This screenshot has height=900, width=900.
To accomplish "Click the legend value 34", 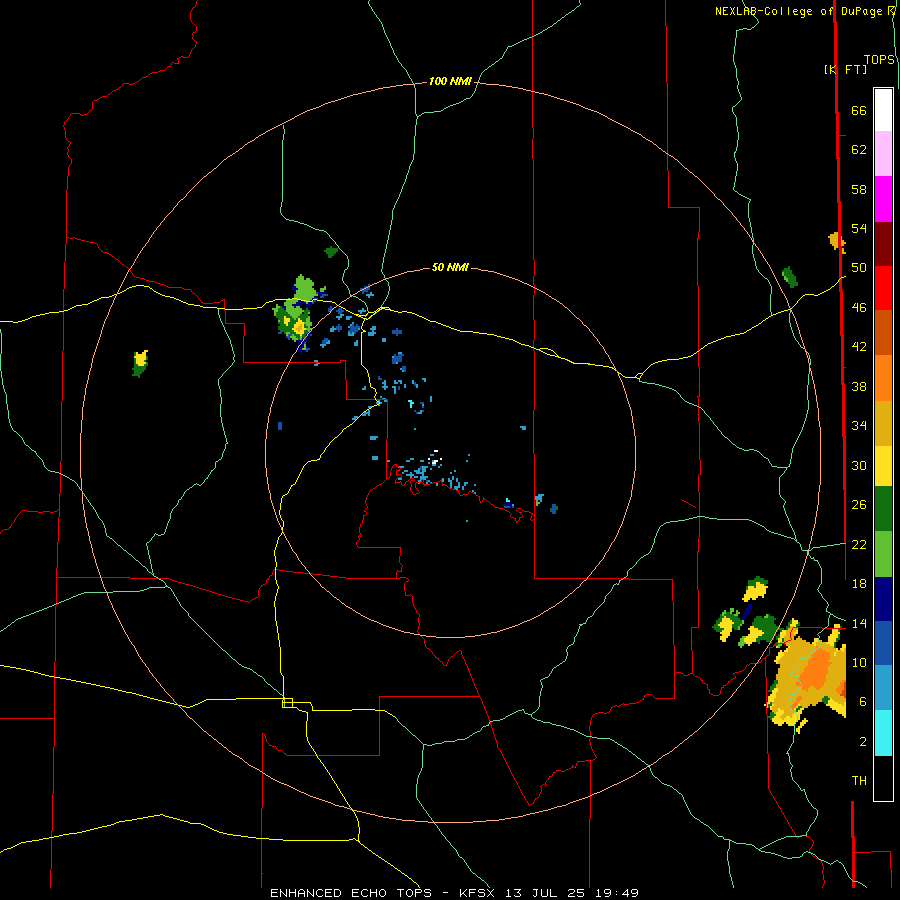I will click(859, 425).
